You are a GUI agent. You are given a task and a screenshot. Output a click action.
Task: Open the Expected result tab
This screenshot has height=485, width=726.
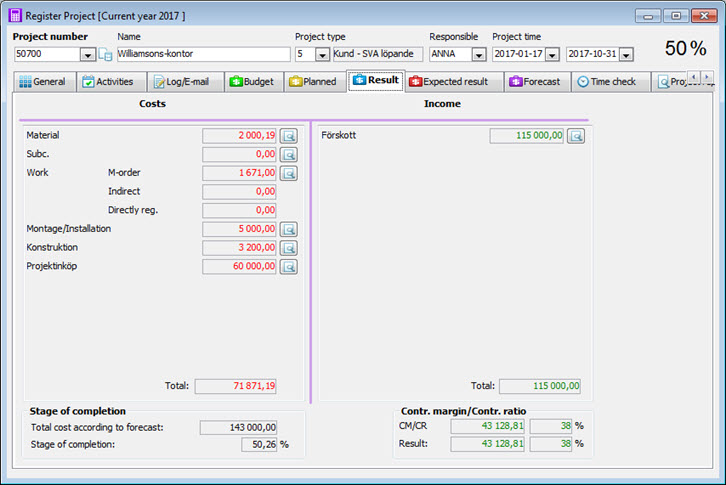coord(453,82)
